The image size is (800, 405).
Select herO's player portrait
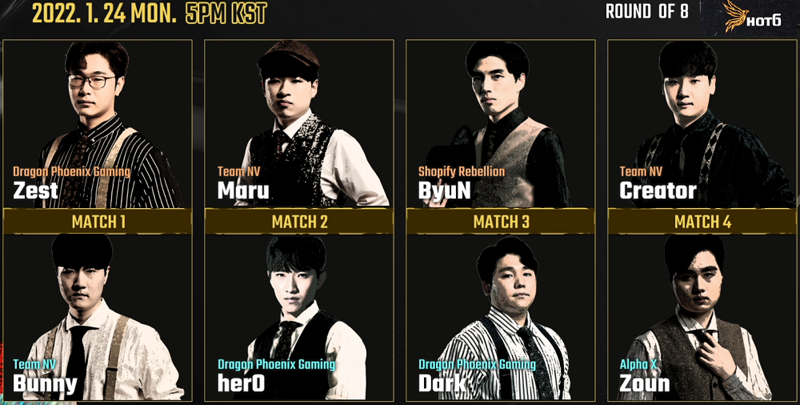299,317
